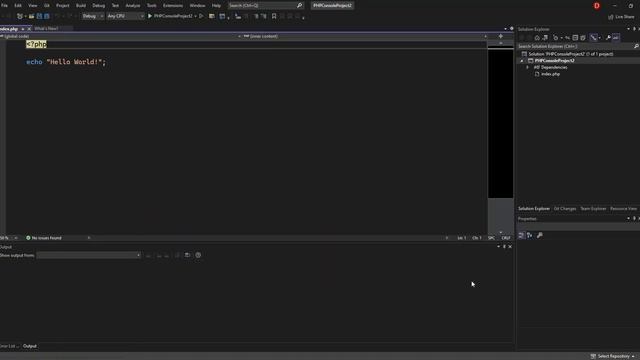Click Collapse All icon in Solution Explorer
Image resolution: width=640 pixels, height=360 pixels.
click(x=575, y=38)
